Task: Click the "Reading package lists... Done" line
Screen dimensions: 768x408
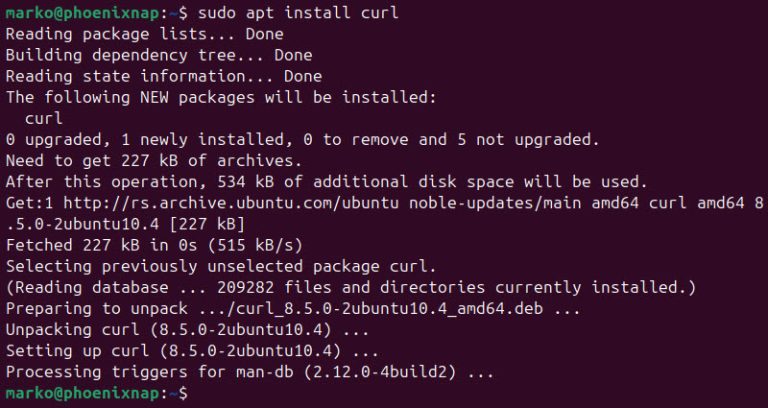Action: tap(145, 34)
